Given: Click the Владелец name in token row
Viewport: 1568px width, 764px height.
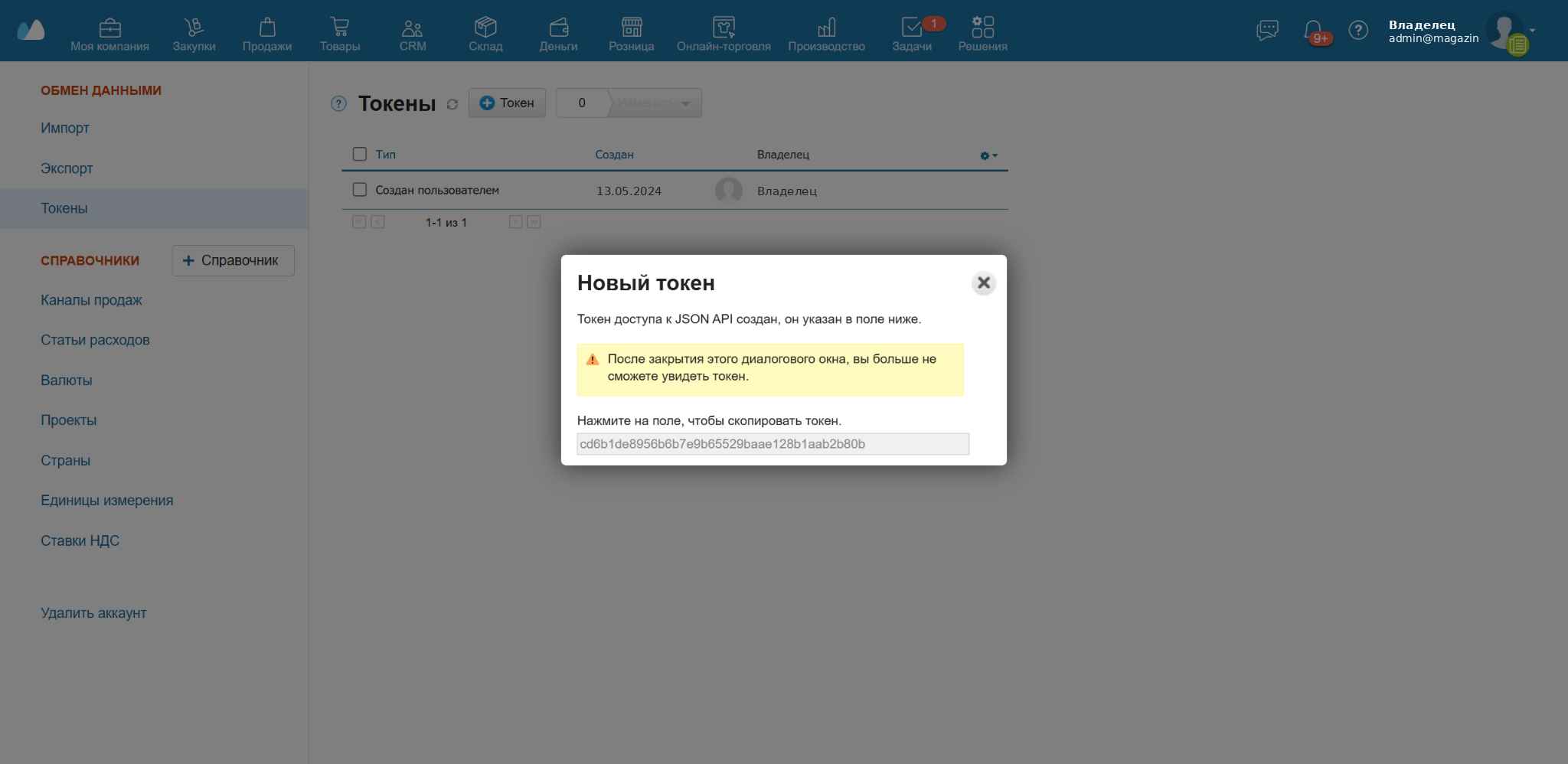Looking at the screenshot, I should click(x=787, y=191).
